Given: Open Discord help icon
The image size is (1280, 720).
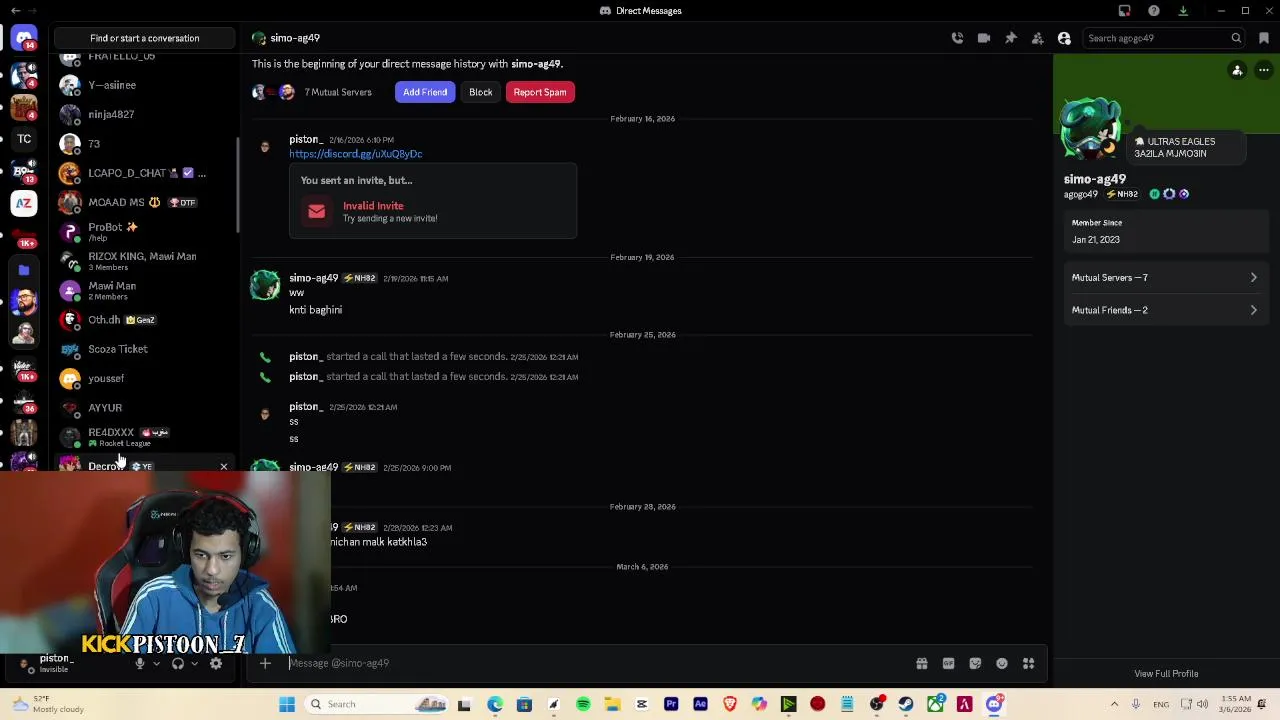Looking at the screenshot, I should tap(1154, 11).
